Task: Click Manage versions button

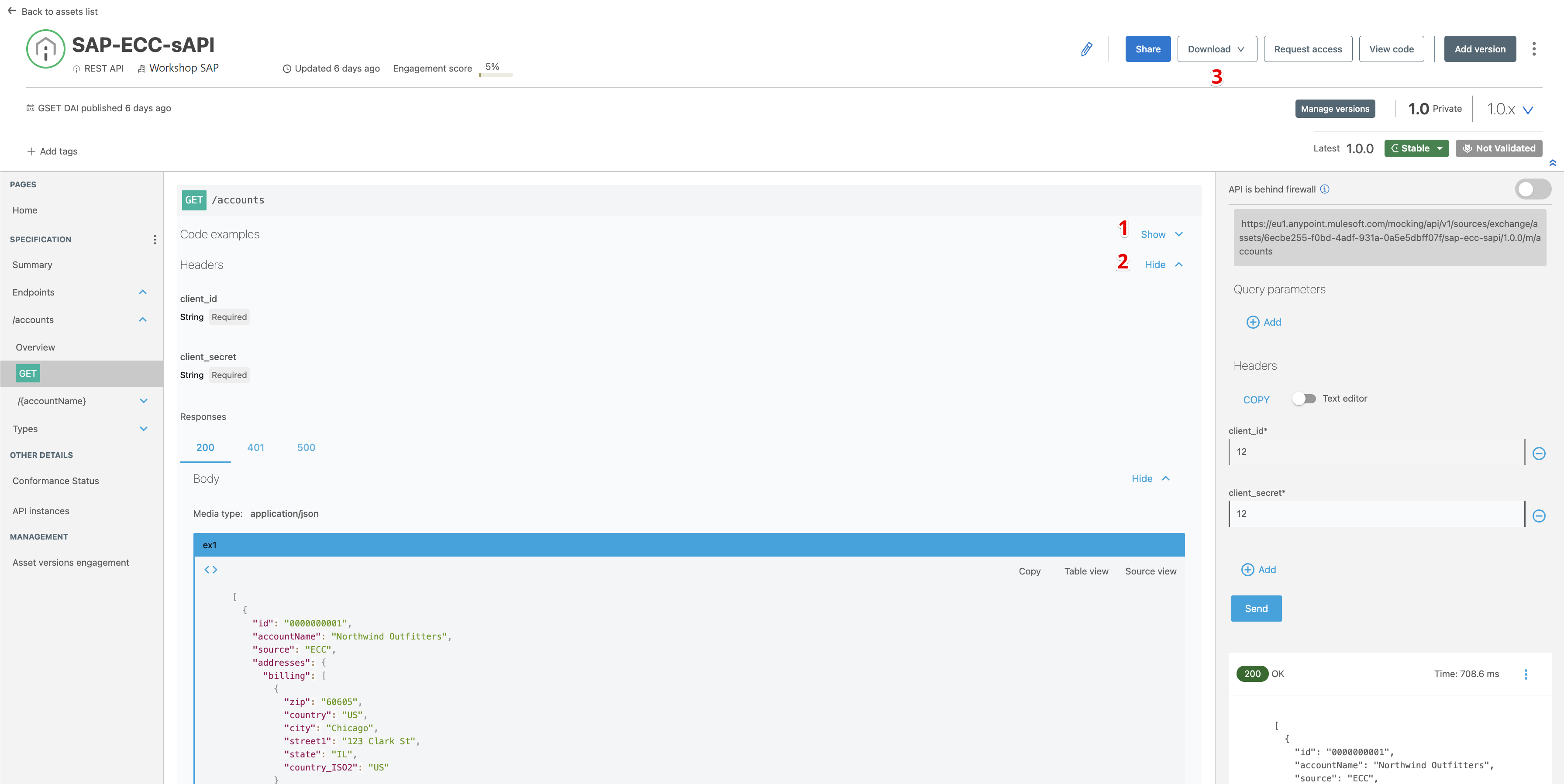Action: [1334, 109]
